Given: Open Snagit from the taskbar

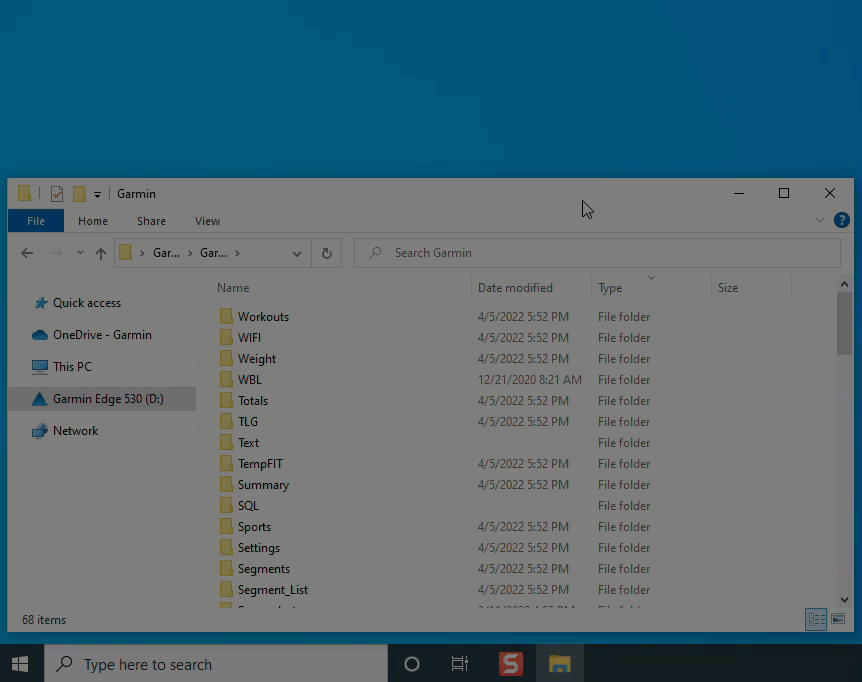Looking at the screenshot, I should (511, 664).
